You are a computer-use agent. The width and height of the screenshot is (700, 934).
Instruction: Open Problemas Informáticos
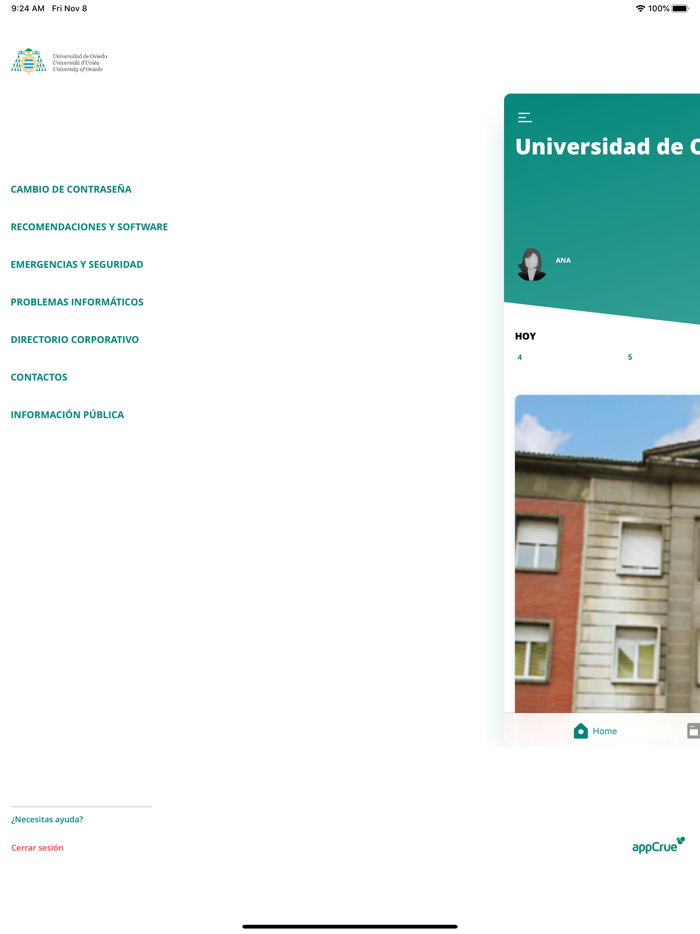(x=77, y=302)
